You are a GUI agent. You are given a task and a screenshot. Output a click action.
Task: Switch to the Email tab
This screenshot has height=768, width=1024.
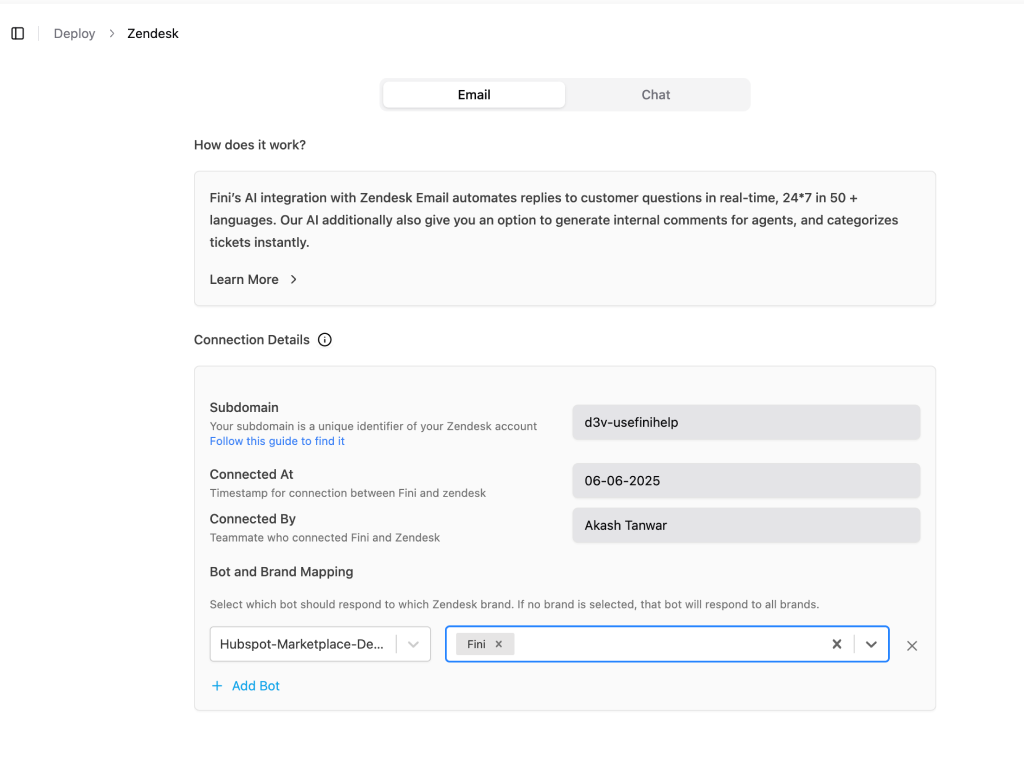tap(474, 95)
